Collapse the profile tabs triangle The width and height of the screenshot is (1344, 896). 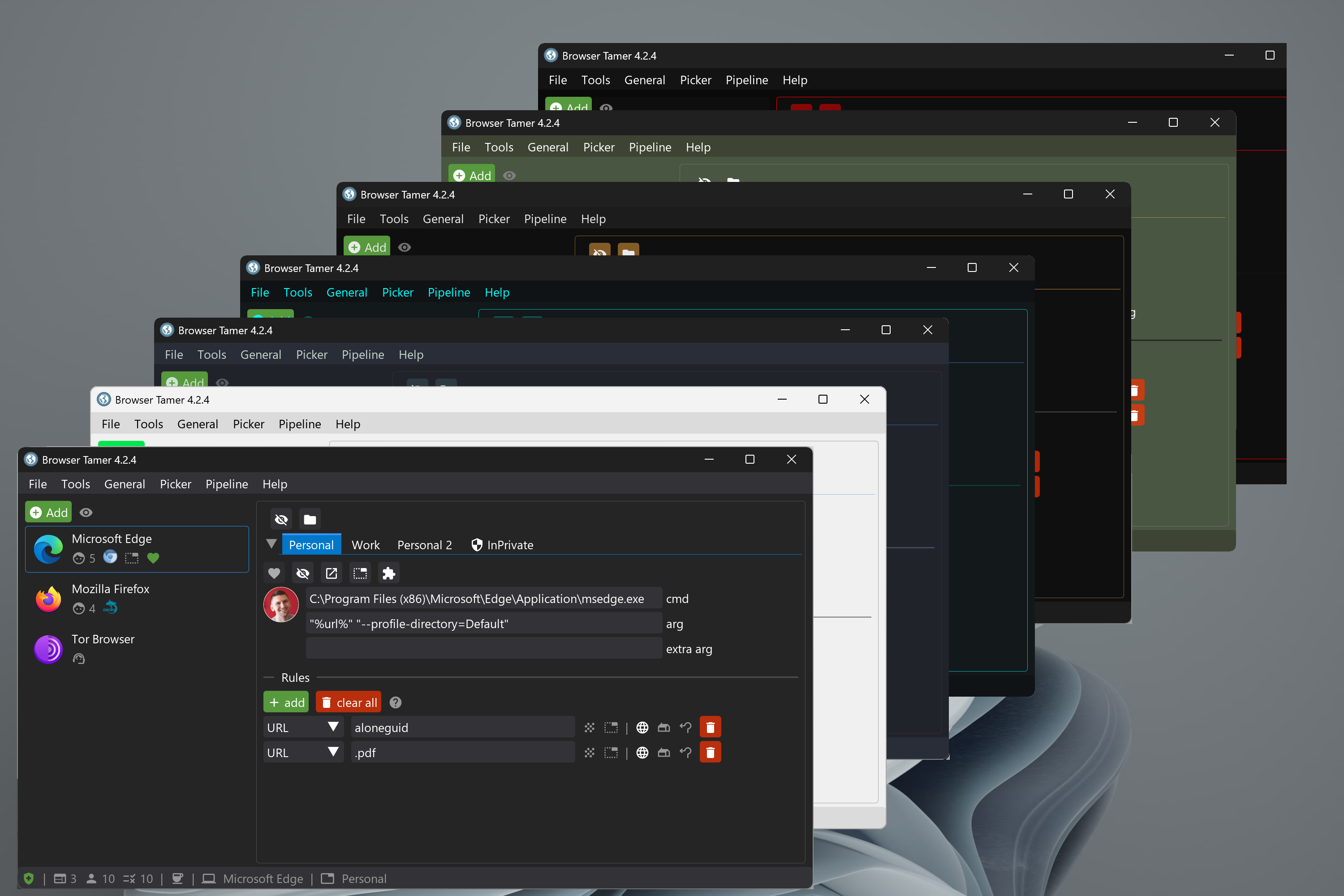coord(272,543)
